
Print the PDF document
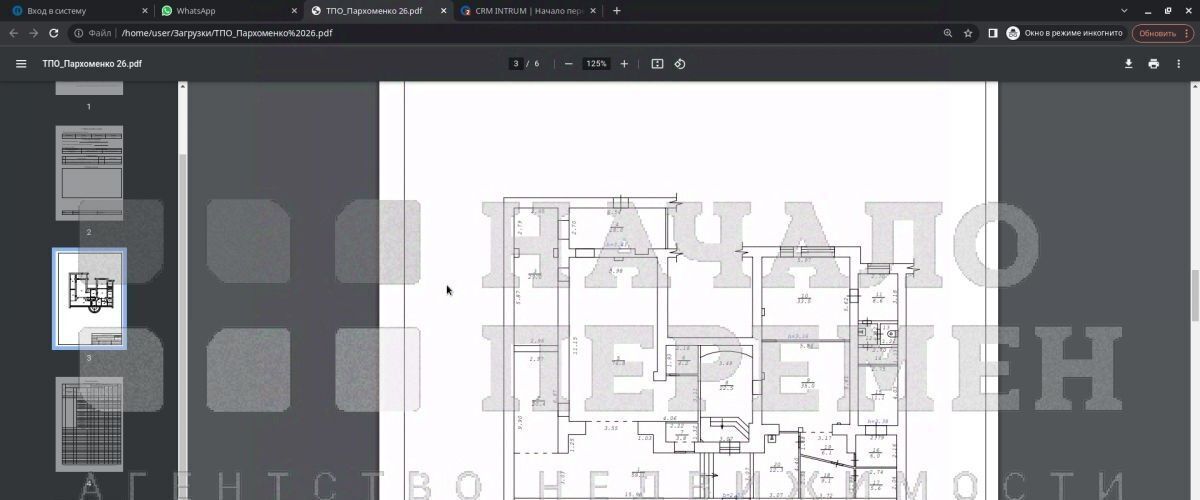point(1154,63)
